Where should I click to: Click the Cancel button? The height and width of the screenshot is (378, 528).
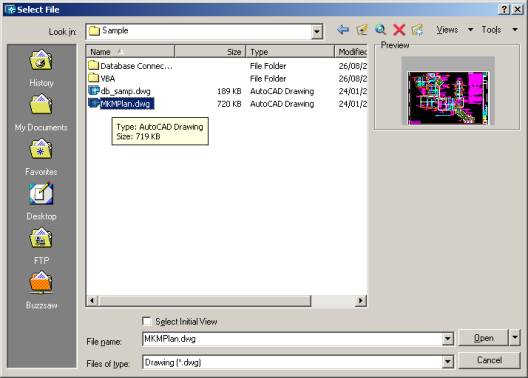[489, 360]
